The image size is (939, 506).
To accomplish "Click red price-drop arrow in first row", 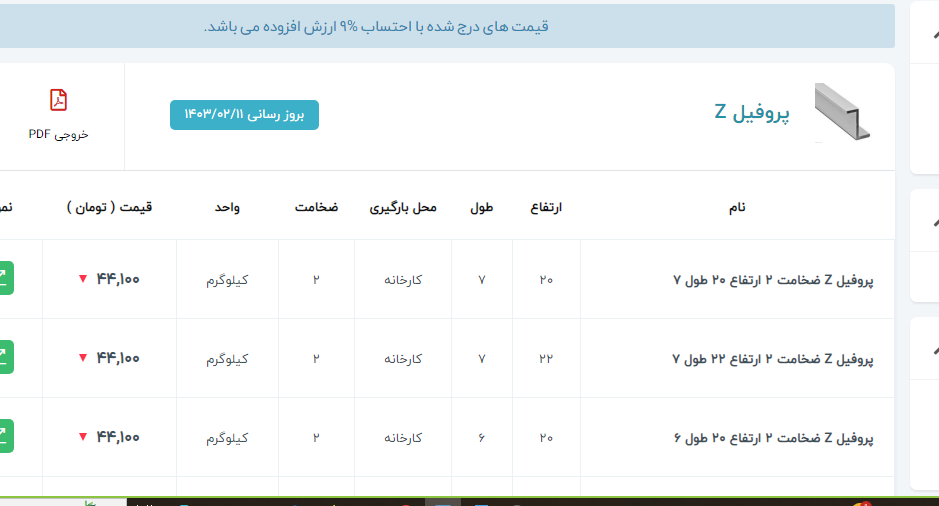I will pos(83,280).
